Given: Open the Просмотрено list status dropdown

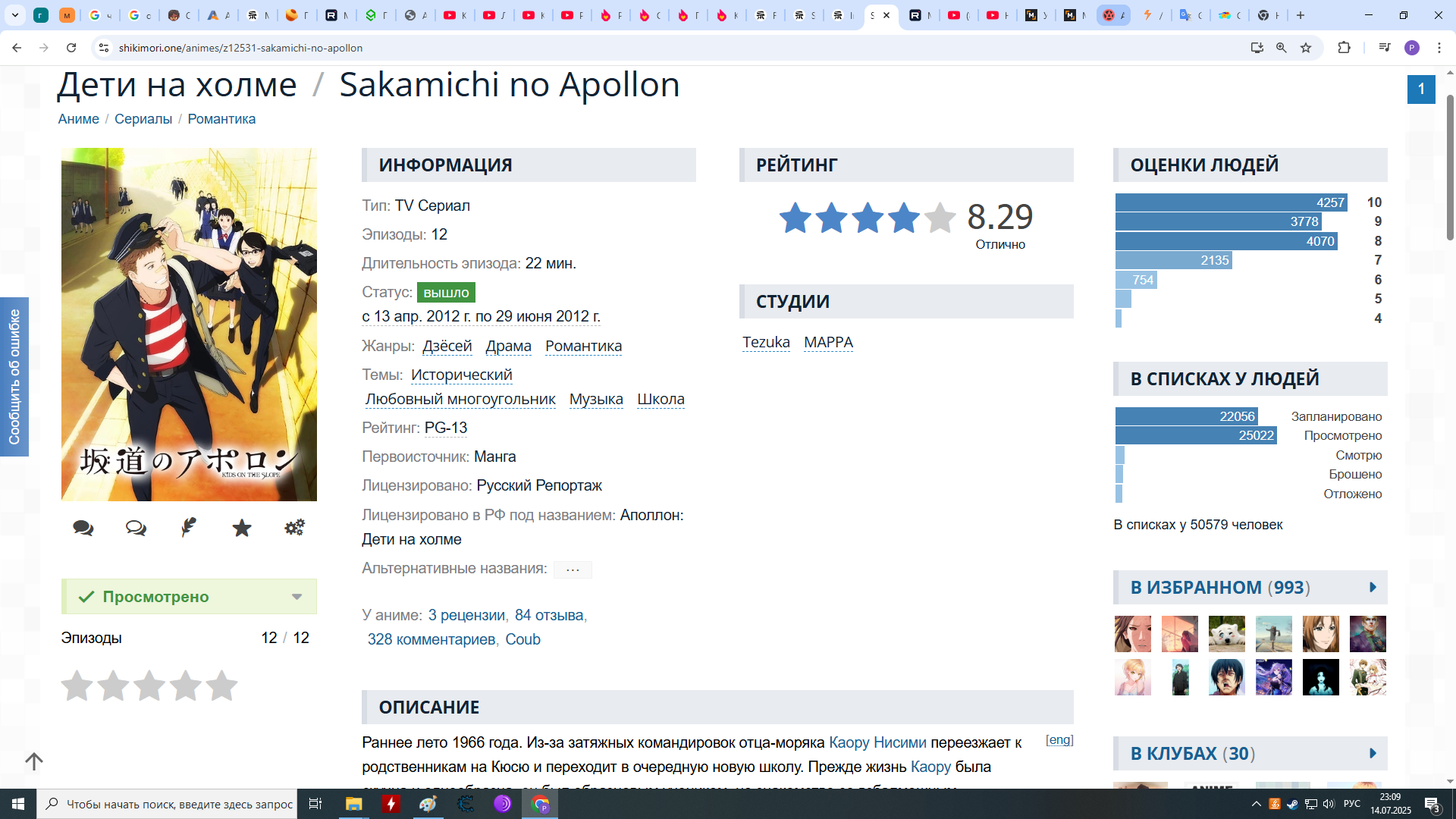Looking at the screenshot, I should point(297,597).
